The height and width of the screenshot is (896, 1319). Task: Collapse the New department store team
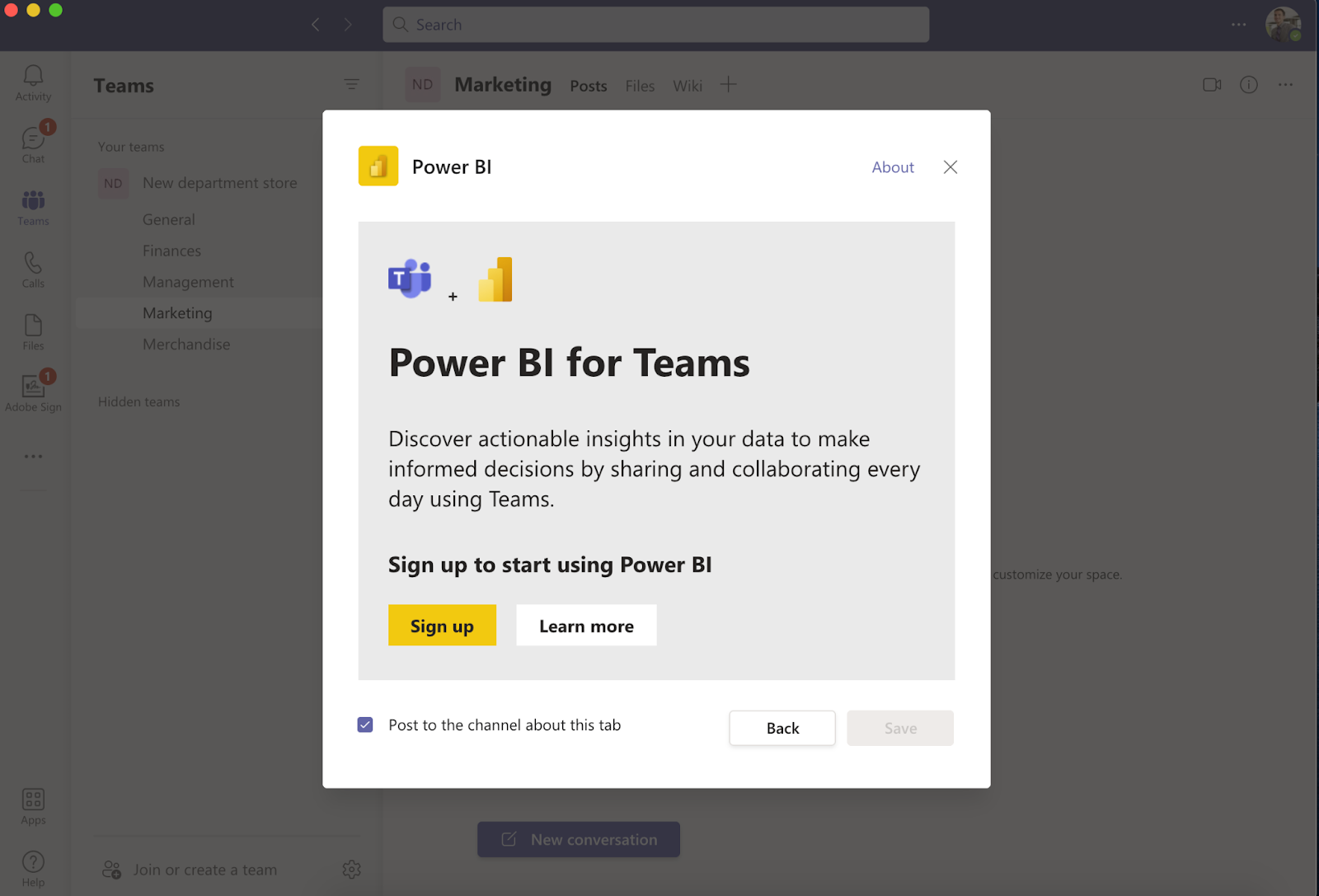pos(219,183)
